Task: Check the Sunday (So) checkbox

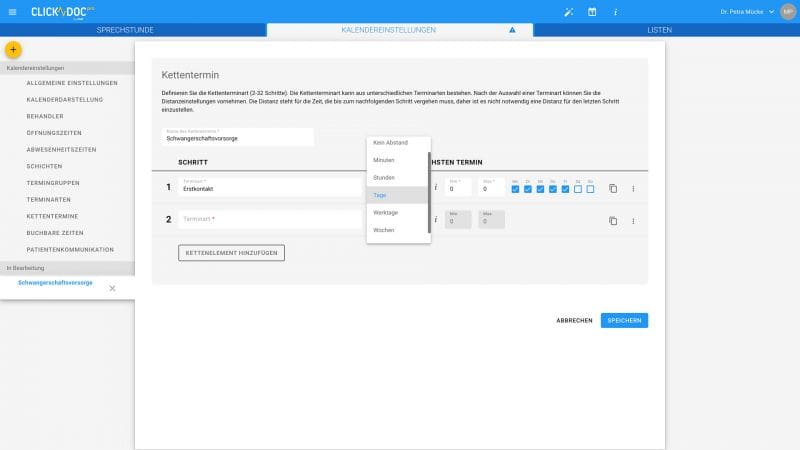Action: pos(590,188)
